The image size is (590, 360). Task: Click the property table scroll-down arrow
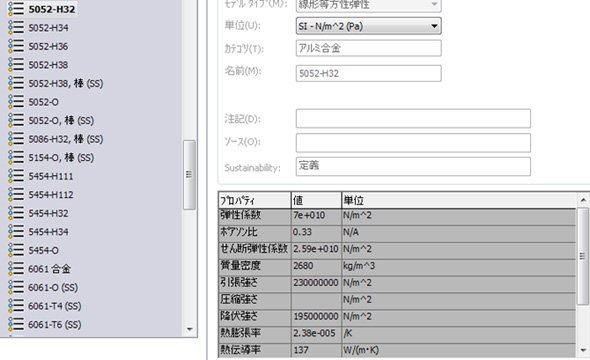[583, 350]
